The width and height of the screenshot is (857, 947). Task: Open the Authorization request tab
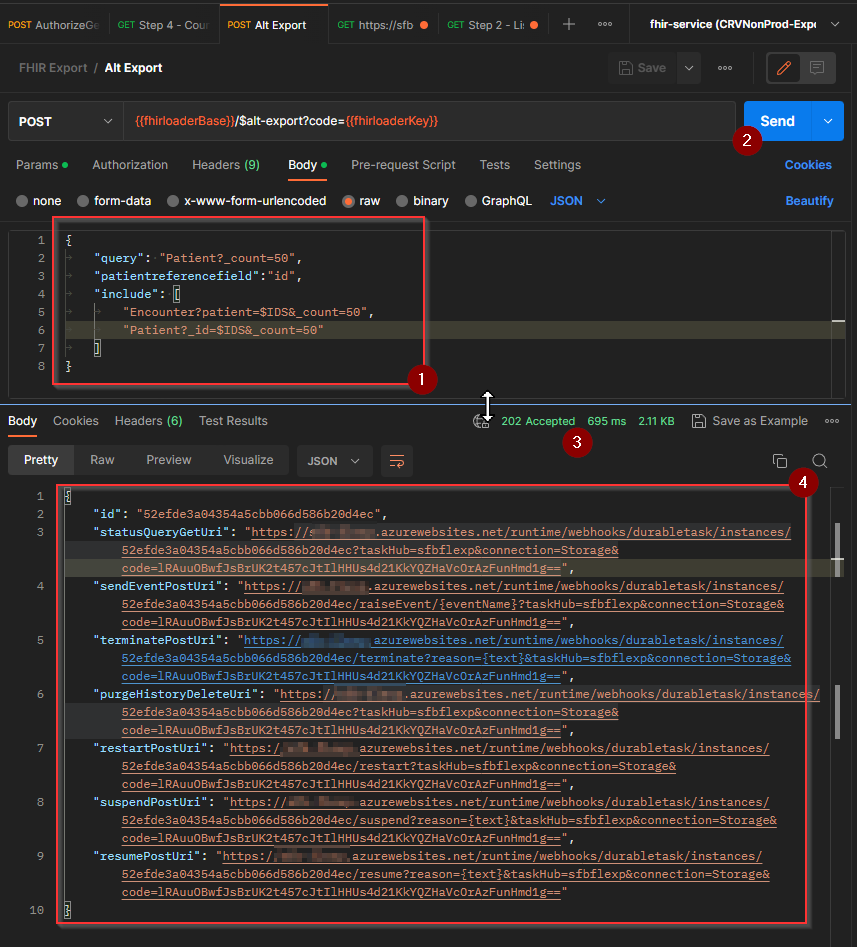(130, 165)
